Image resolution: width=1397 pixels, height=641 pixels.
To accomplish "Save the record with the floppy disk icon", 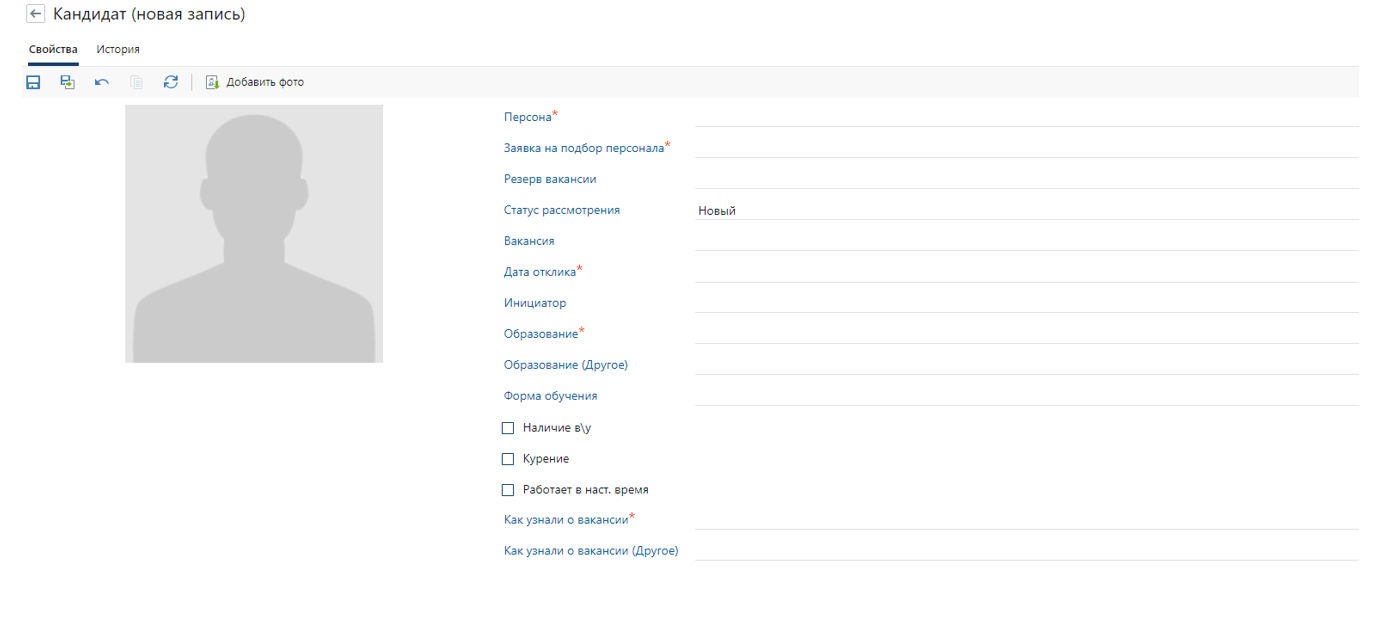I will coord(33,82).
